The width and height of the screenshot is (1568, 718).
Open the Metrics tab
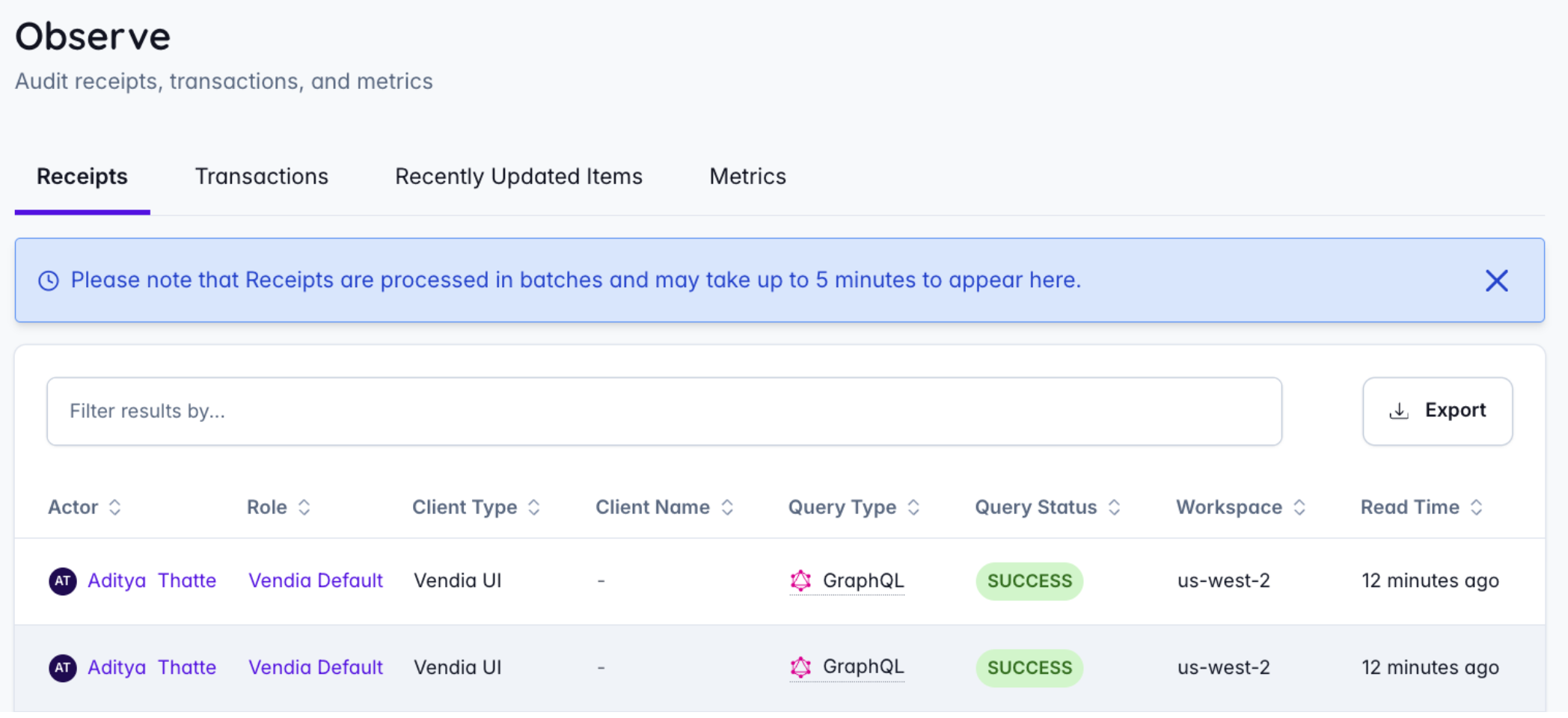coord(747,177)
